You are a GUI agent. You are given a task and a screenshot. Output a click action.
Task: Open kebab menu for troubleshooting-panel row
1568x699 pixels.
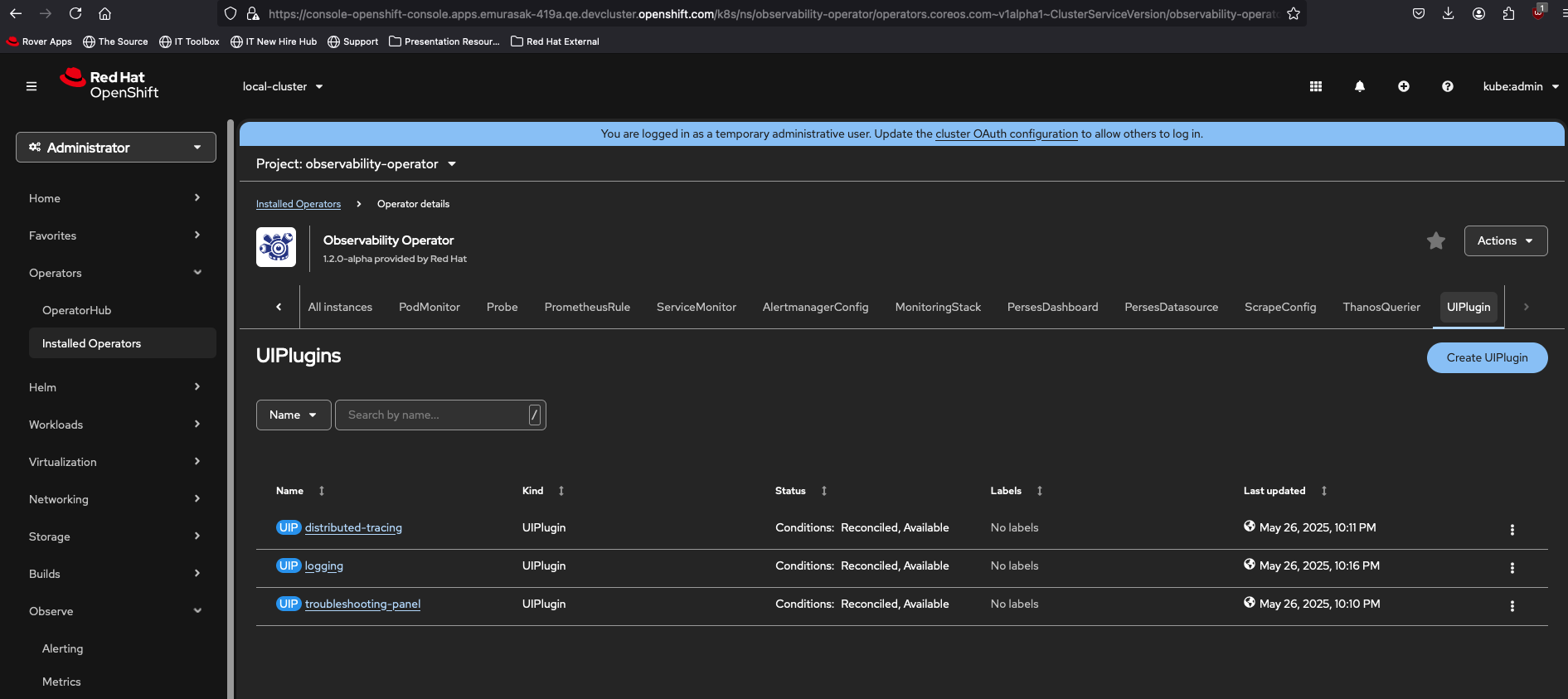click(1512, 606)
